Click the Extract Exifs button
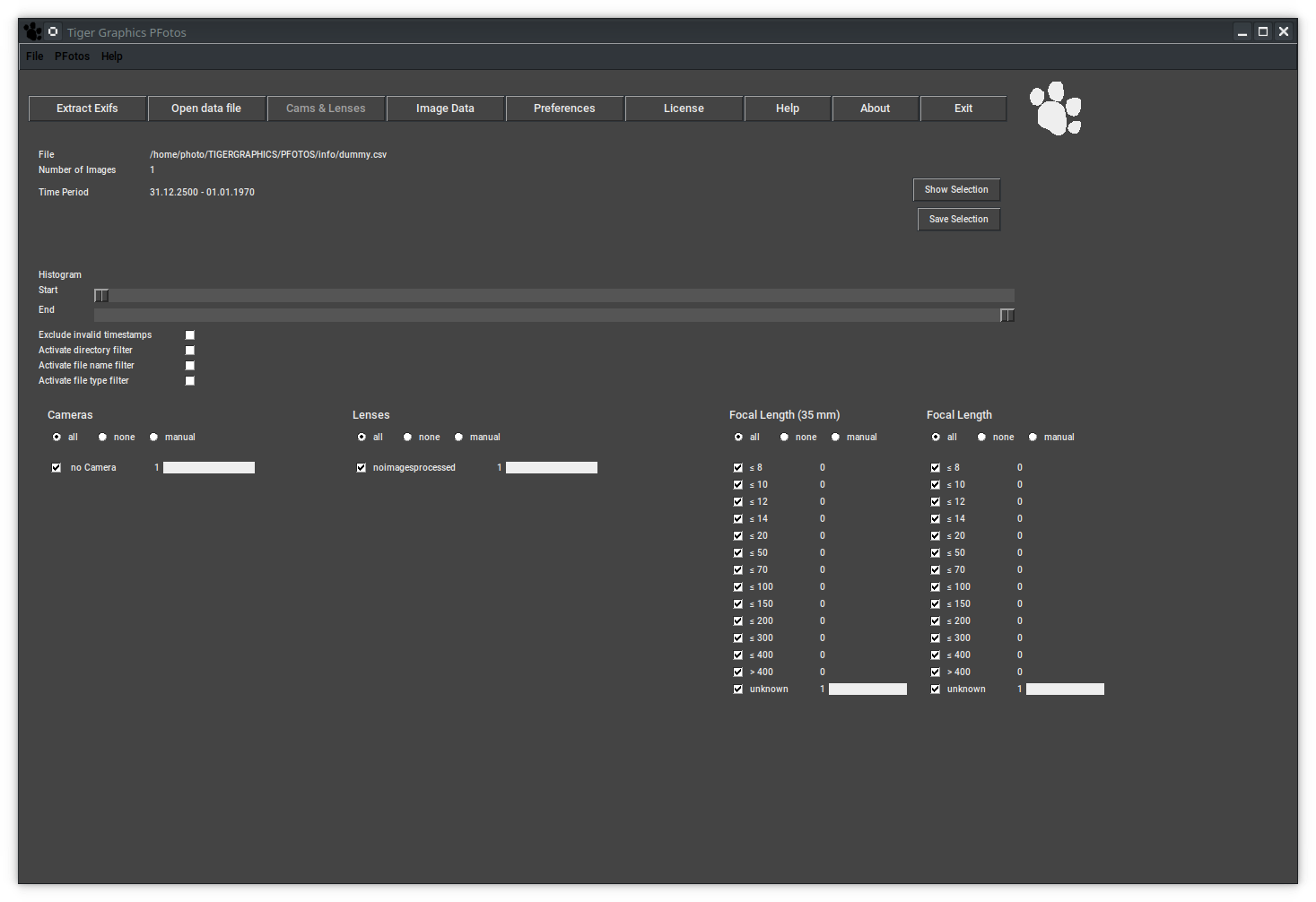Screen dimensions: 1316x902 87,108
